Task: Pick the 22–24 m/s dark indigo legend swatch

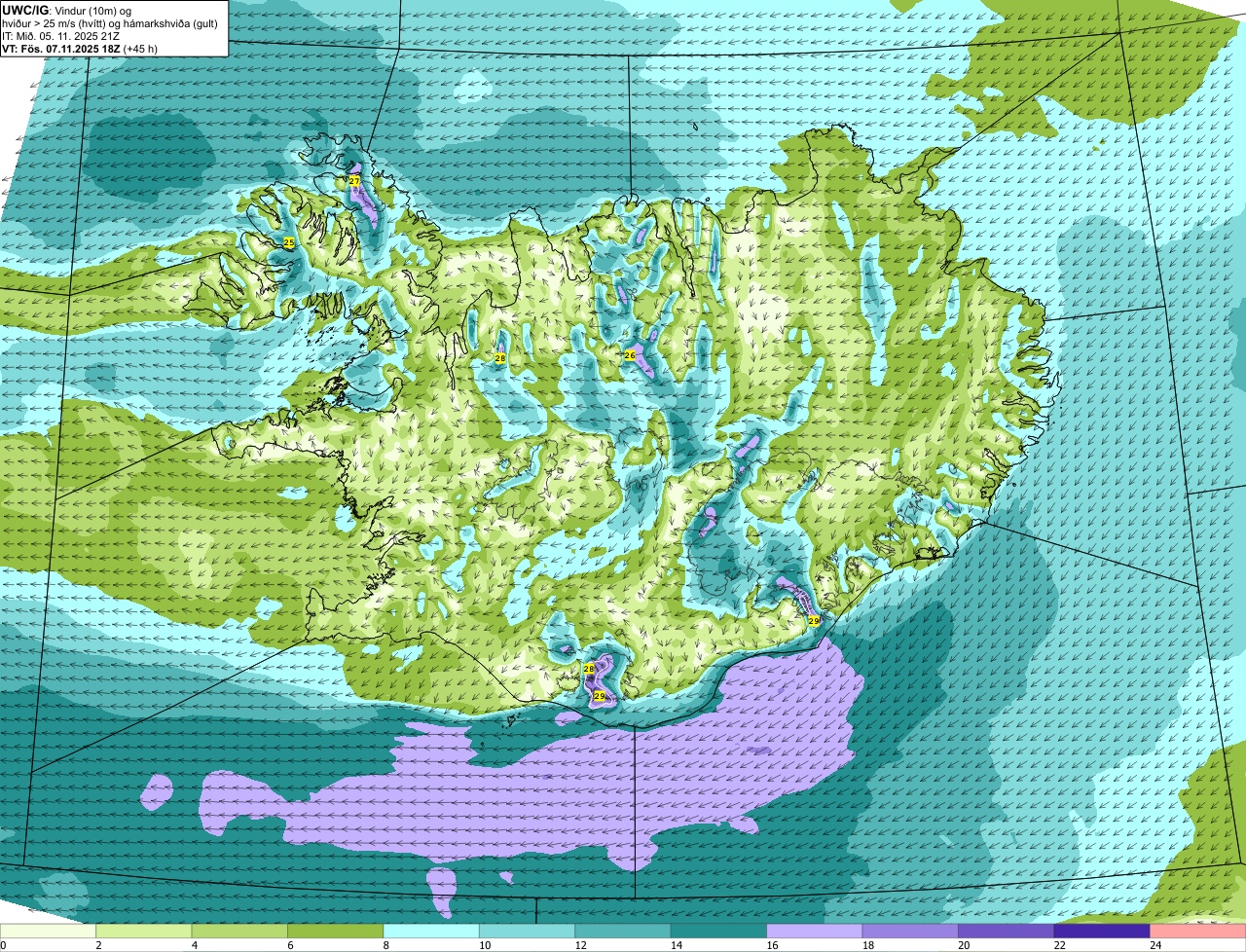Action: 1102,931
